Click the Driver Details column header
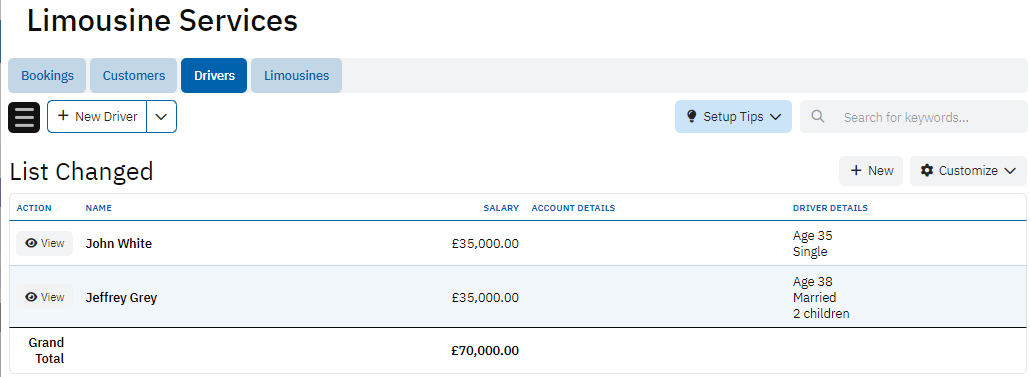This screenshot has width=1030, height=377. coord(830,208)
